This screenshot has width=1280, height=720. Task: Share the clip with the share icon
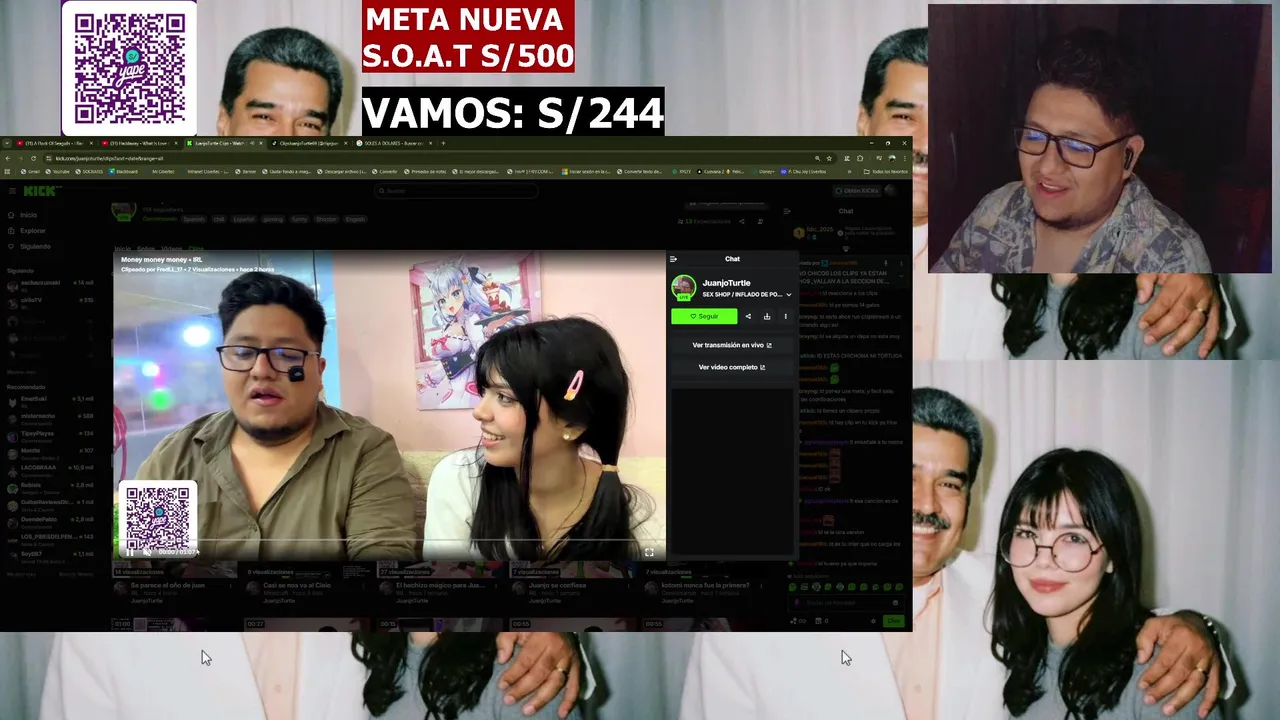748,316
